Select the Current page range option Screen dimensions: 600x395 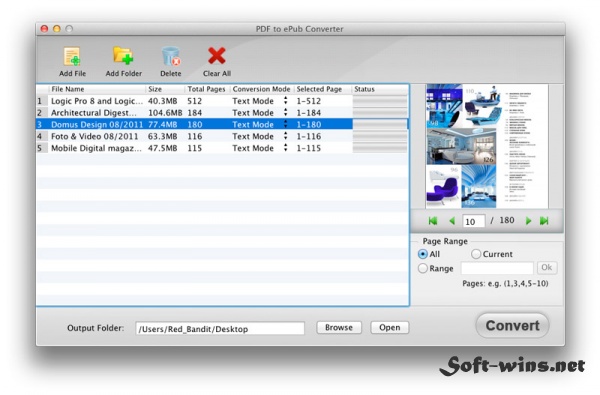[x=476, y=254]
